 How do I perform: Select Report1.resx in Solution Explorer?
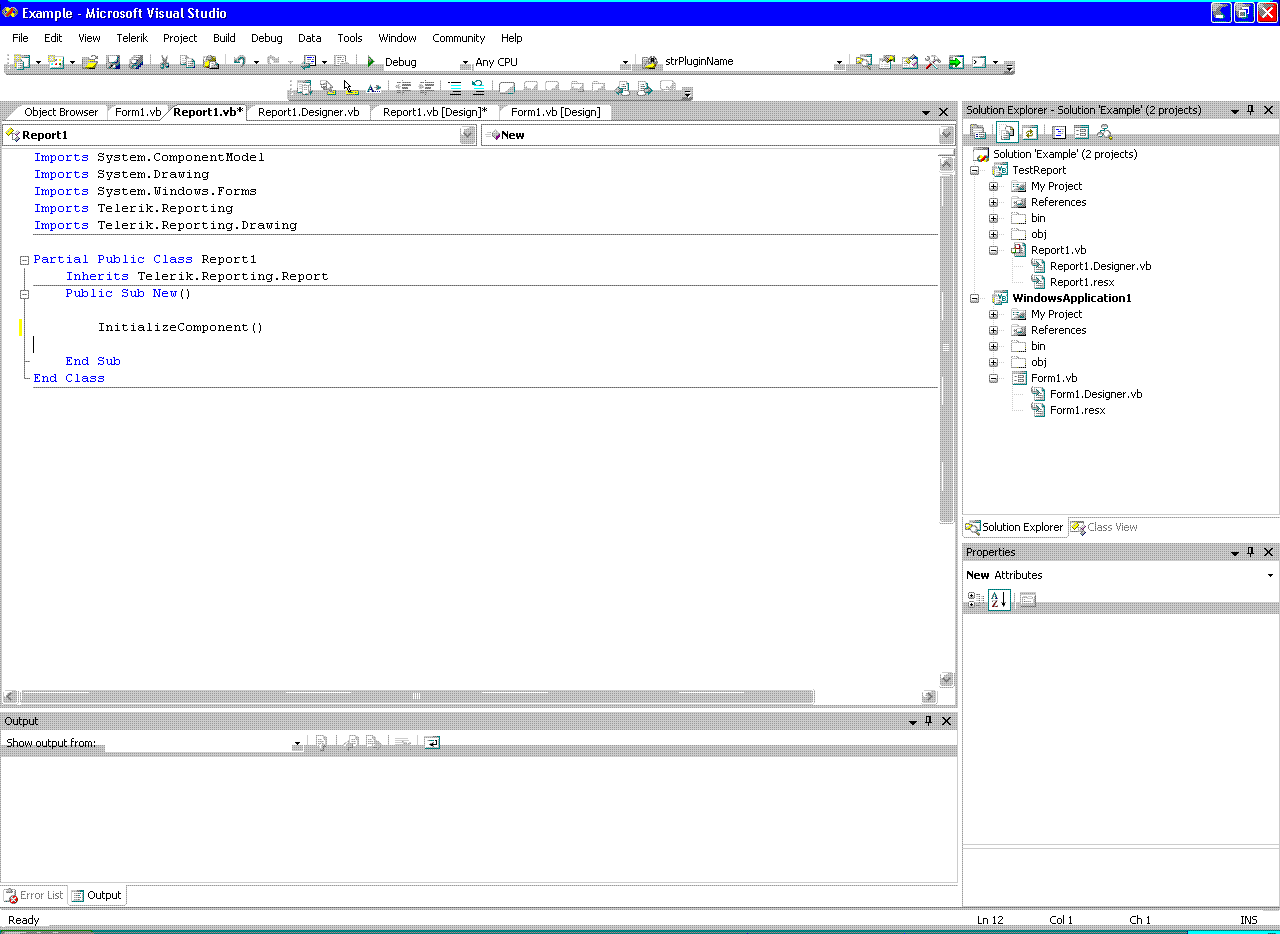click(1082, 282)
